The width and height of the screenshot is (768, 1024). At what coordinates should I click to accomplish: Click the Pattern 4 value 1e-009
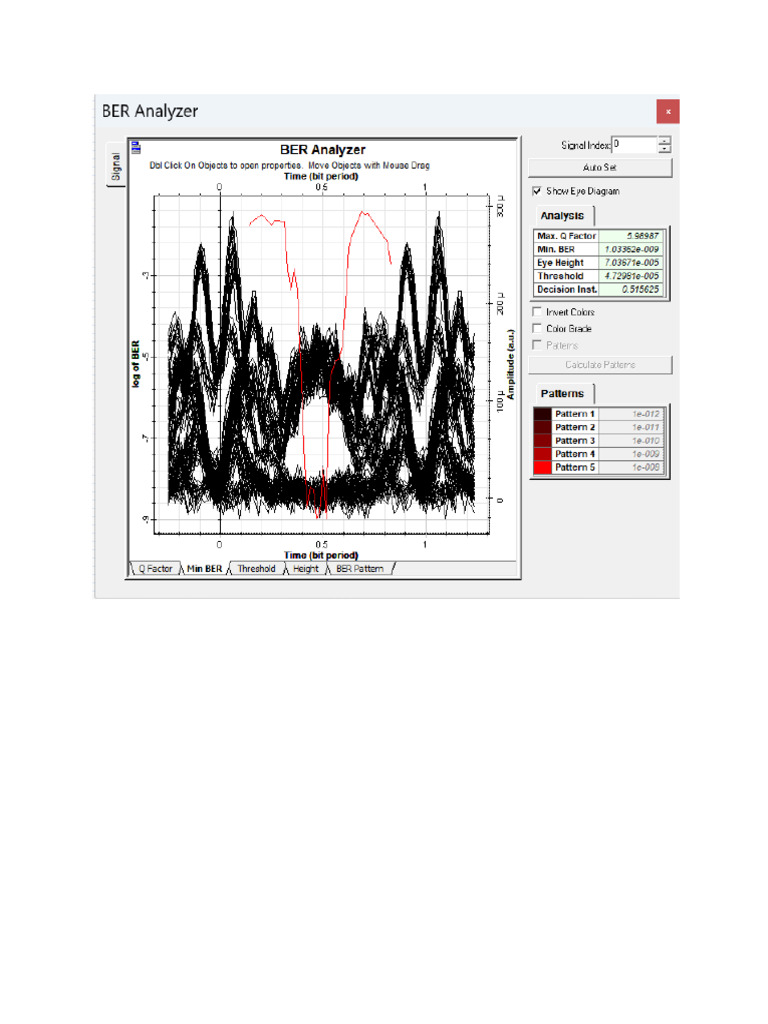tap(631, 454)
